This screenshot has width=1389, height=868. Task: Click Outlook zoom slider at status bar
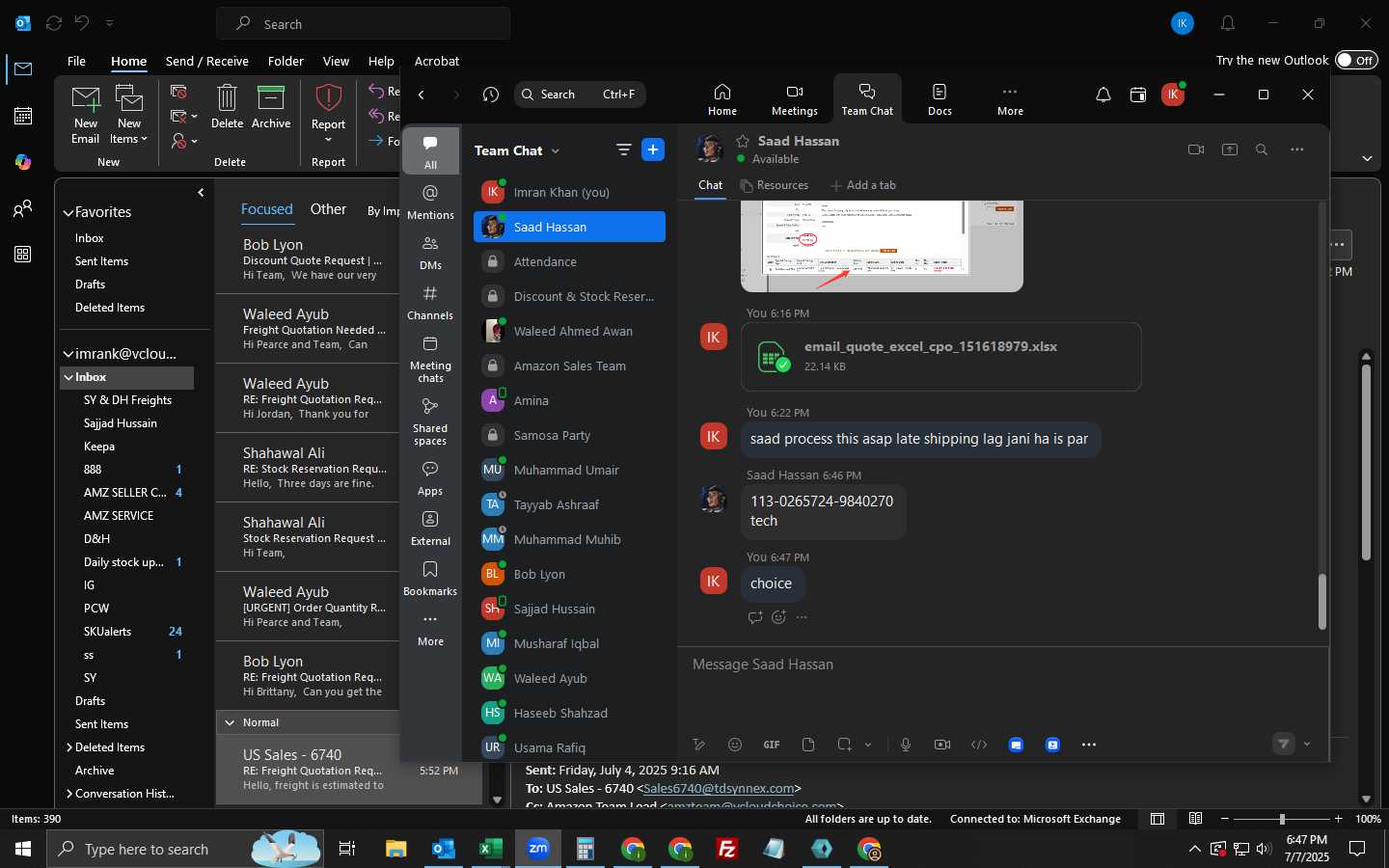pyautogui.click(x=1282, y=819)
